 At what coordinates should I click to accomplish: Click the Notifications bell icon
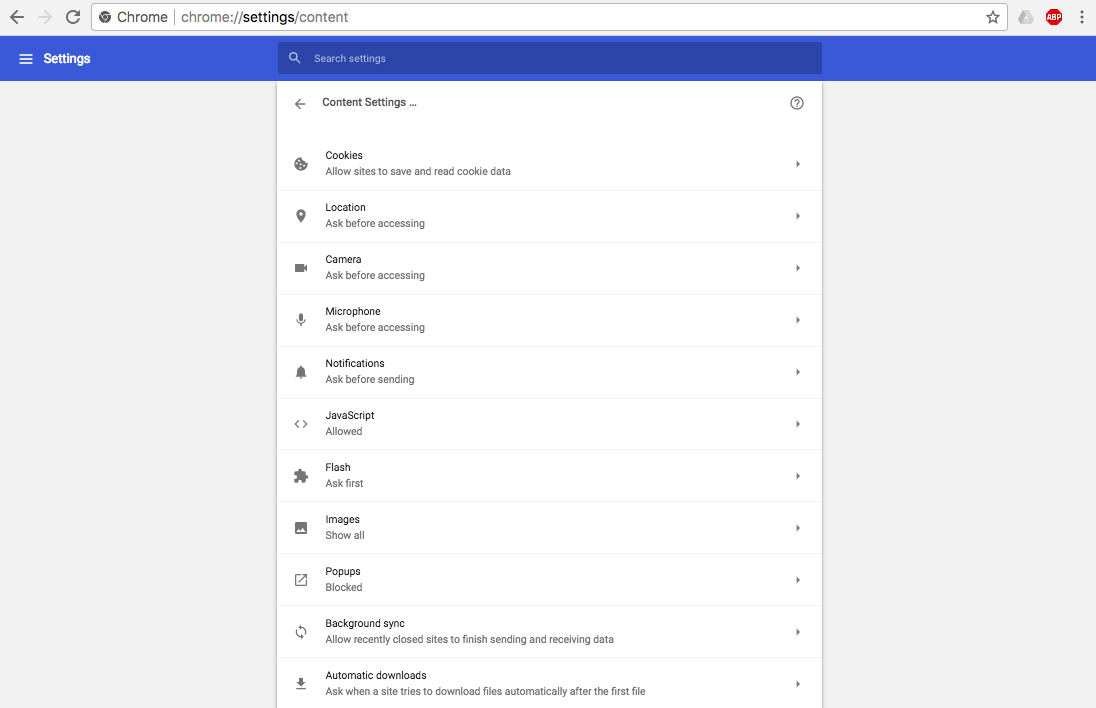(301, 372)
